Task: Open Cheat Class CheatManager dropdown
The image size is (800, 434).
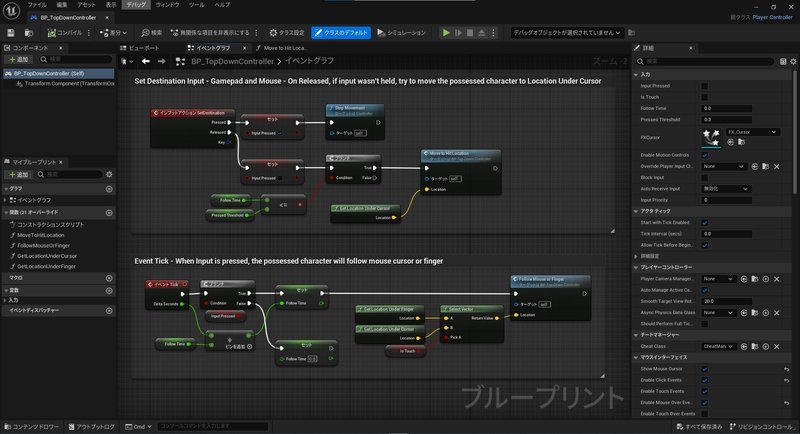Action: click(718, 346)
